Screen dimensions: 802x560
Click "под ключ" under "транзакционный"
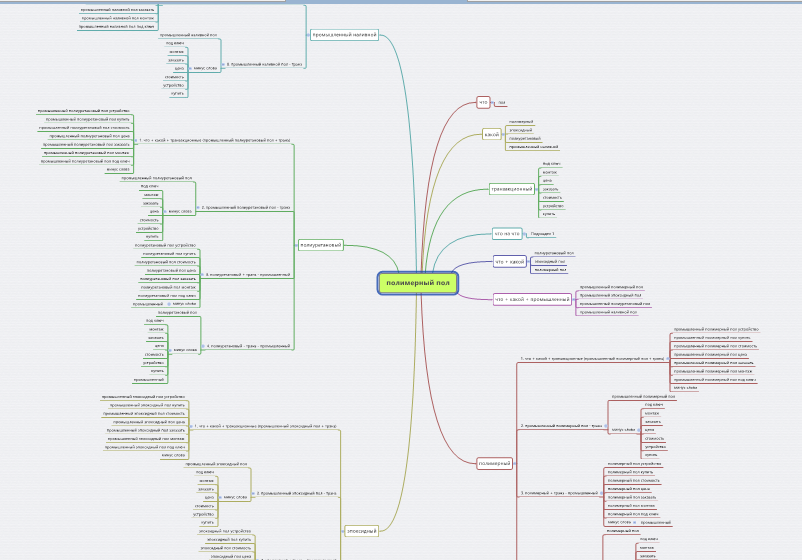[x=551, y=163]
